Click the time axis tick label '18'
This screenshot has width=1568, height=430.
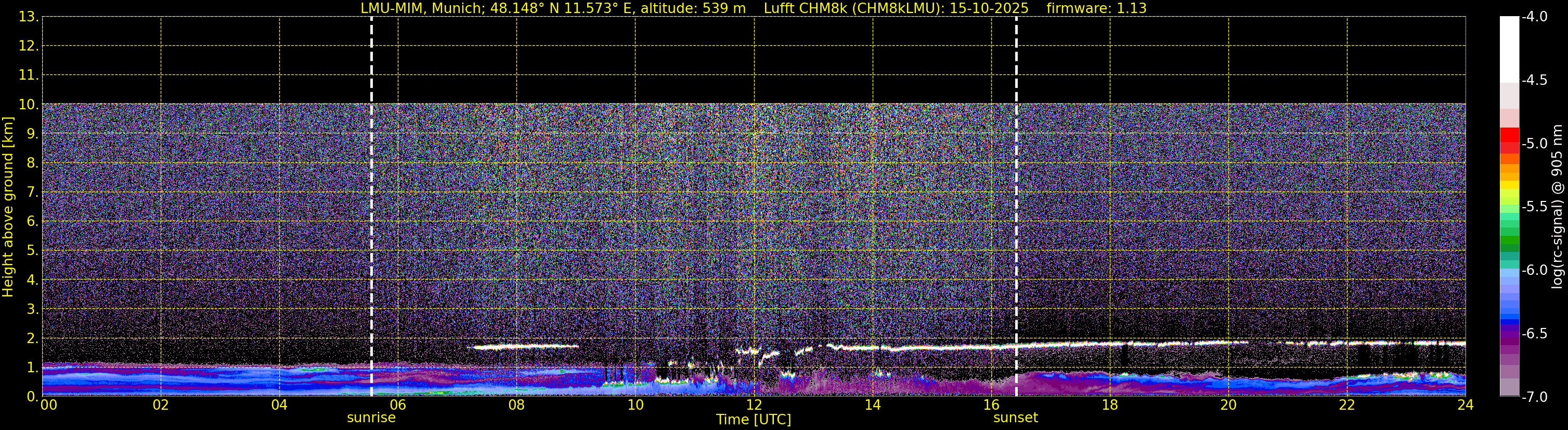click(1110, 405)
